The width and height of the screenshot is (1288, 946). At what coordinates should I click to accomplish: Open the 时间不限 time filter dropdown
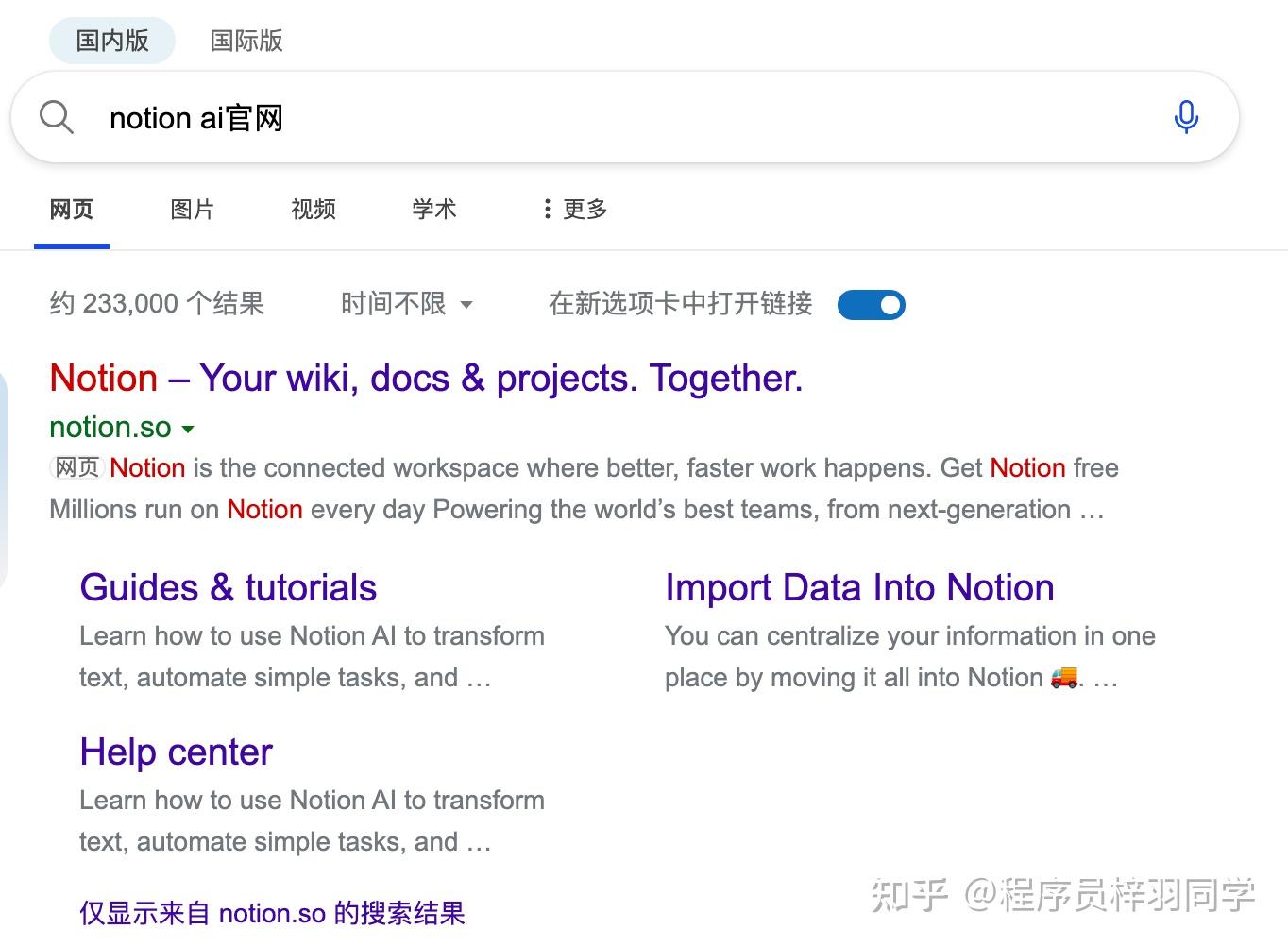[406, 304]
